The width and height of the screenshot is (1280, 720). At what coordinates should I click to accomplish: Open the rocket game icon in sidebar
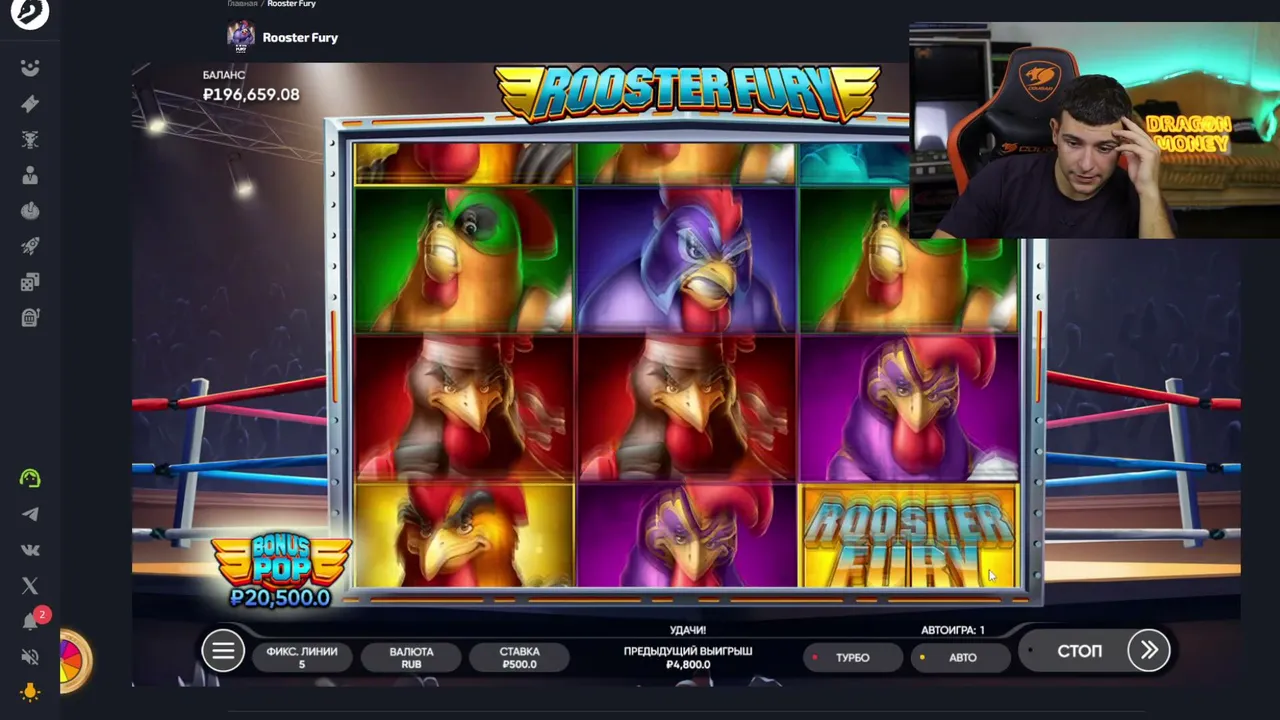(30, 246)
